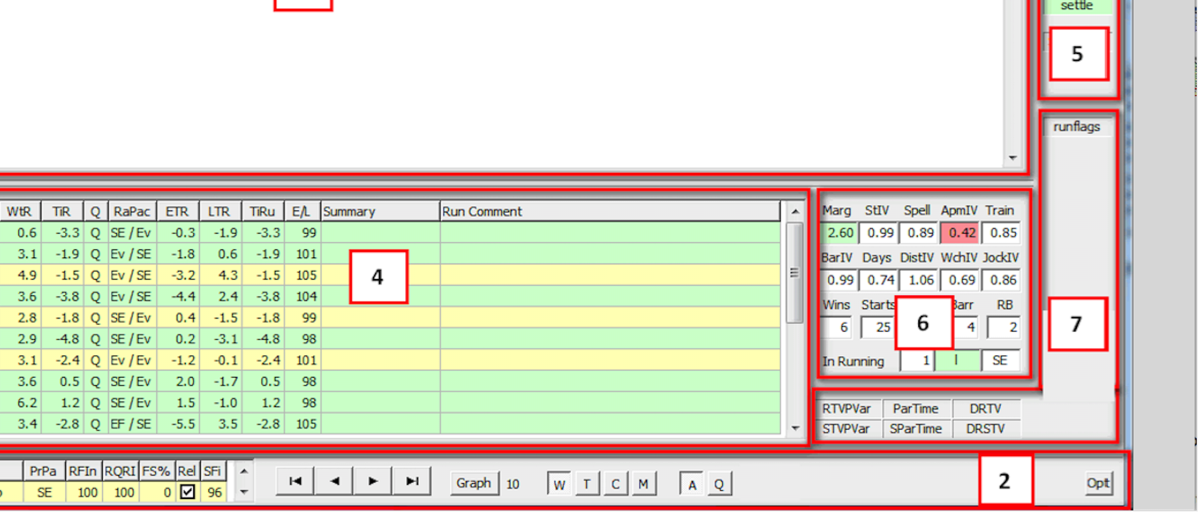Switch to the runflags tab
The width and height of the screenshot is (1198, 512).
pyautogui.click(x=1076, y=127)
